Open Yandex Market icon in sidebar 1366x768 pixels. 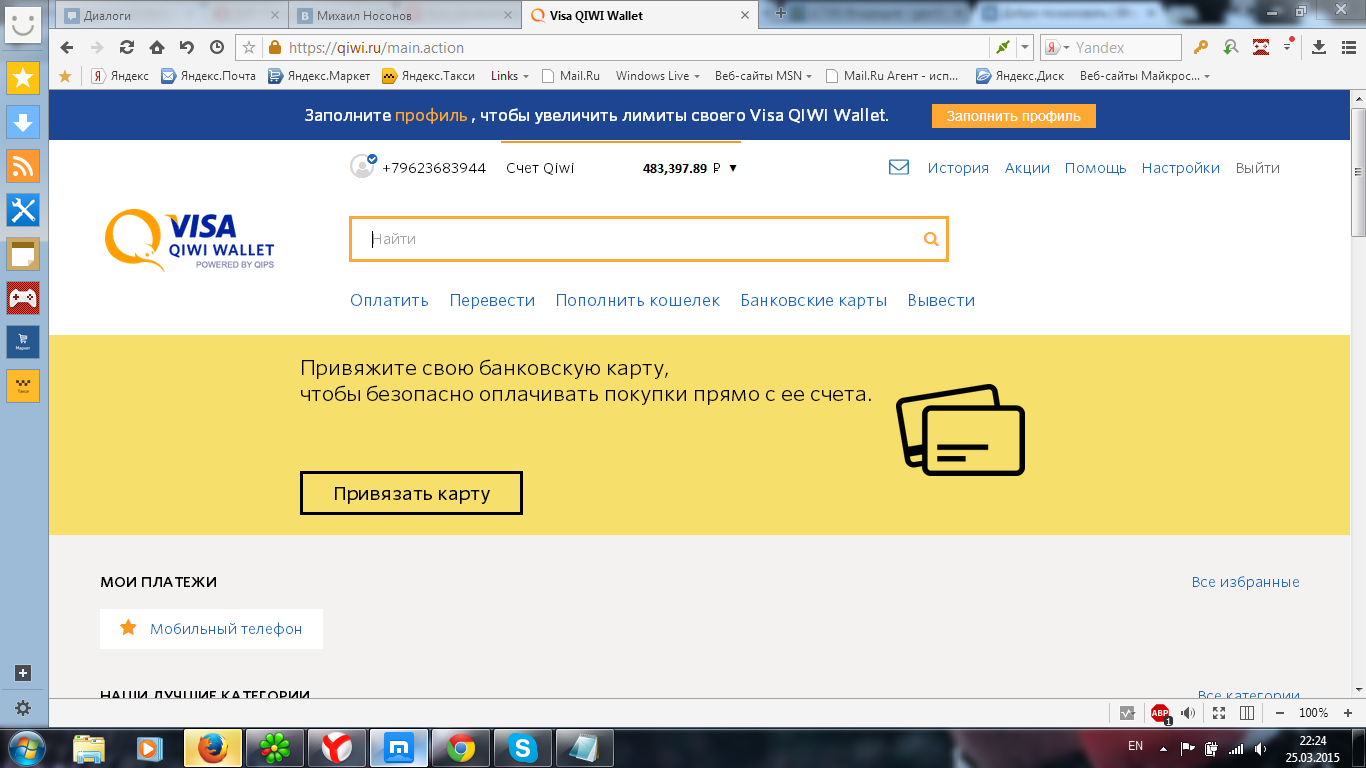pyautogui.click(x=23, y=342)
